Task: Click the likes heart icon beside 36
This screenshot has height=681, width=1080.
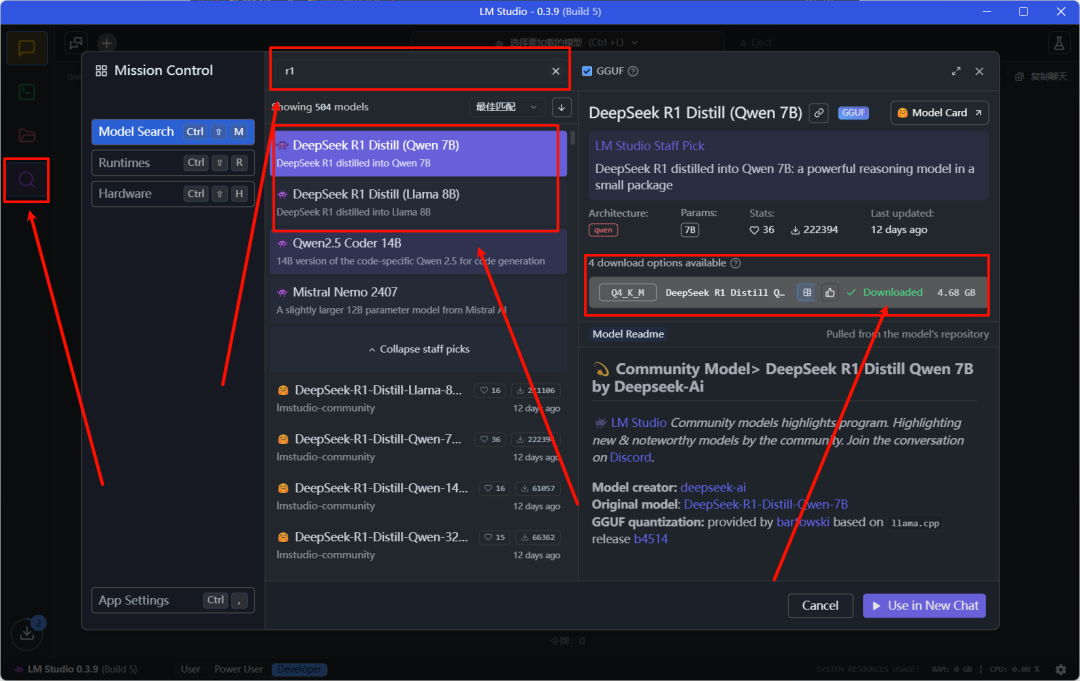Action: [754, 230]
